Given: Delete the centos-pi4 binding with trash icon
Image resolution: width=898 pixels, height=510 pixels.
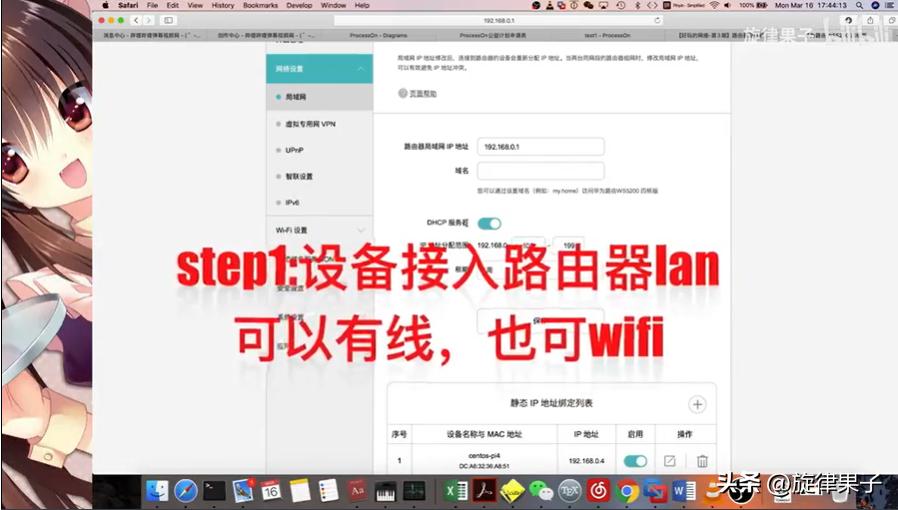Looking at the screenshot, I should point(702,461).
